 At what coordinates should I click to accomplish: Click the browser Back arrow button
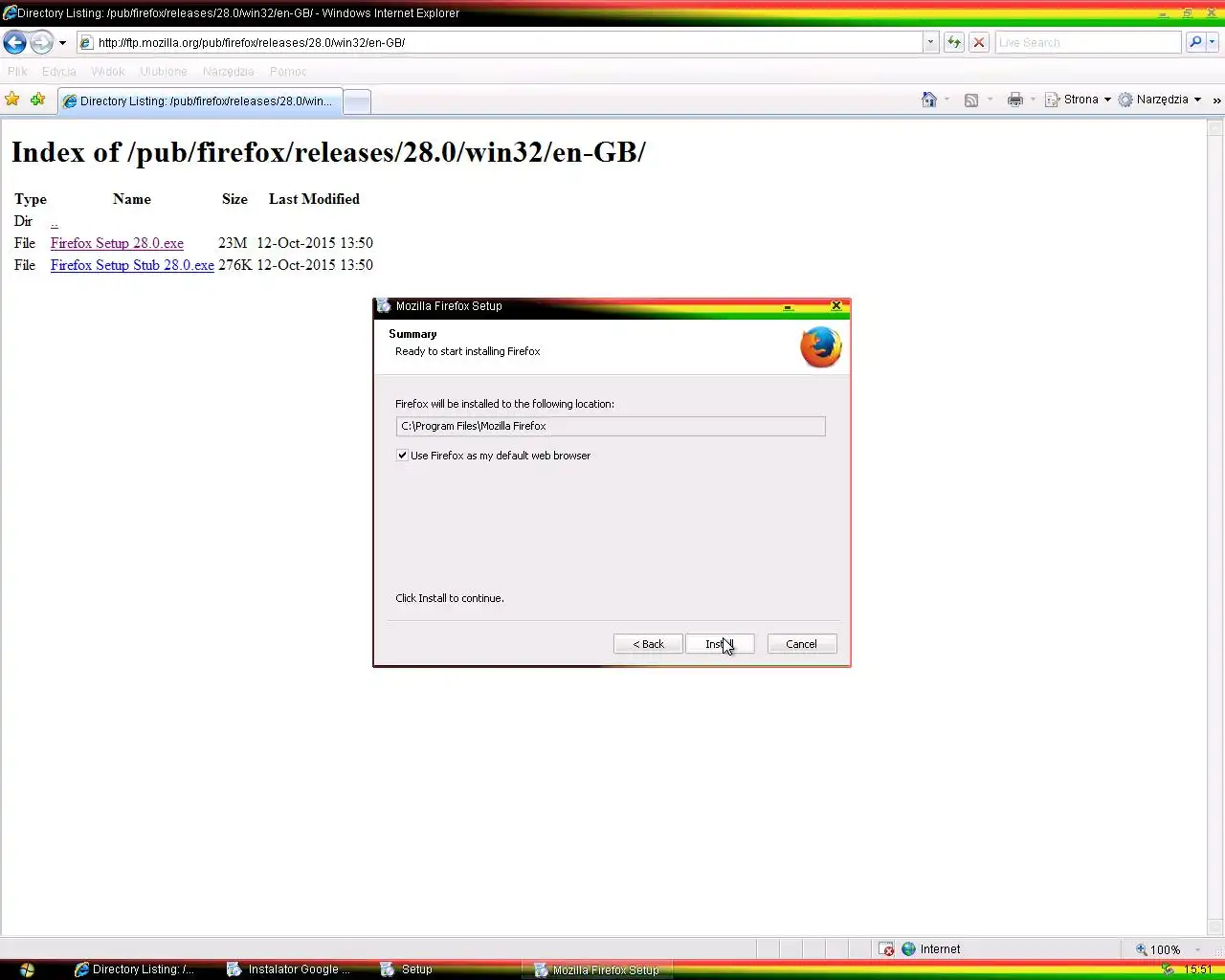14,42
